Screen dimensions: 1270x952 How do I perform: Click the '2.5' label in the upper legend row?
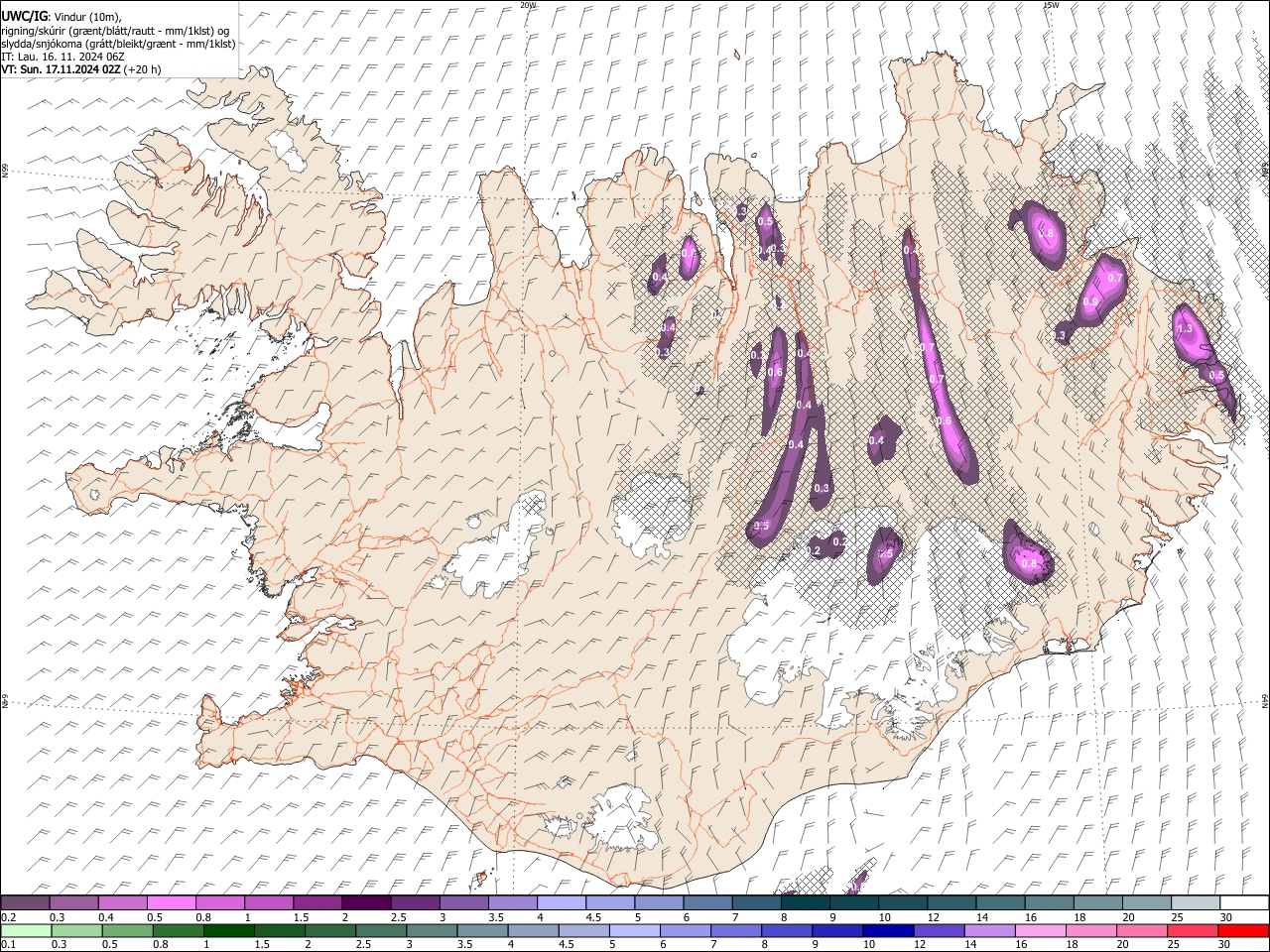(398, 917)
